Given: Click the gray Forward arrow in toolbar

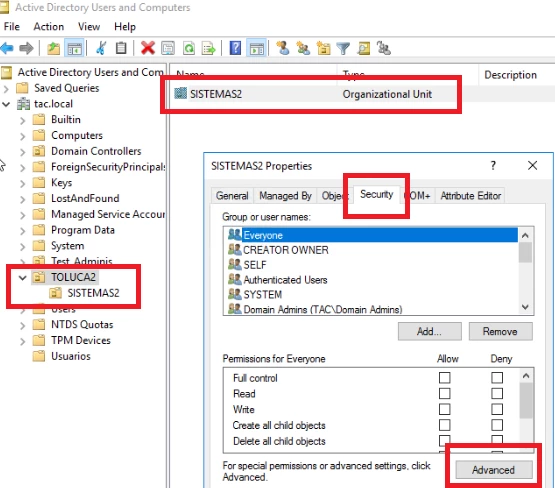Looking at the screenshot, I should tap(26, 48).
